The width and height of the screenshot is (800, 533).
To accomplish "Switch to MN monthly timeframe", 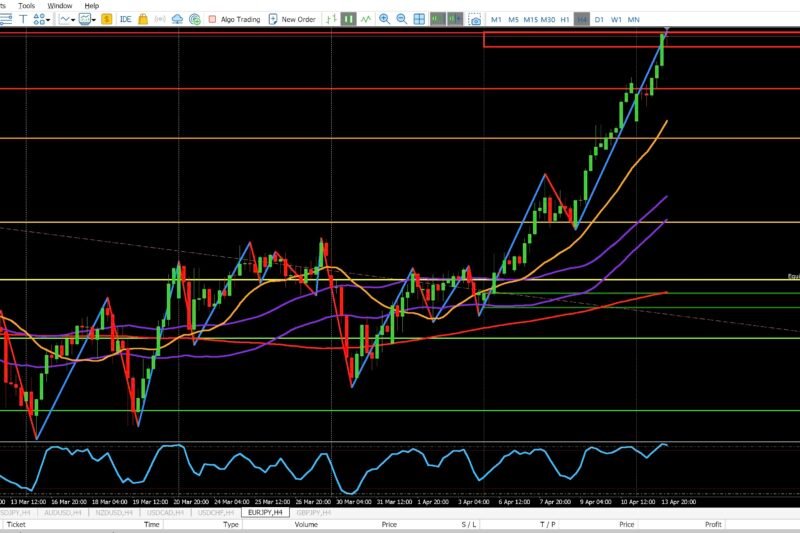I will pyautogui.click(x=634, y=19).
